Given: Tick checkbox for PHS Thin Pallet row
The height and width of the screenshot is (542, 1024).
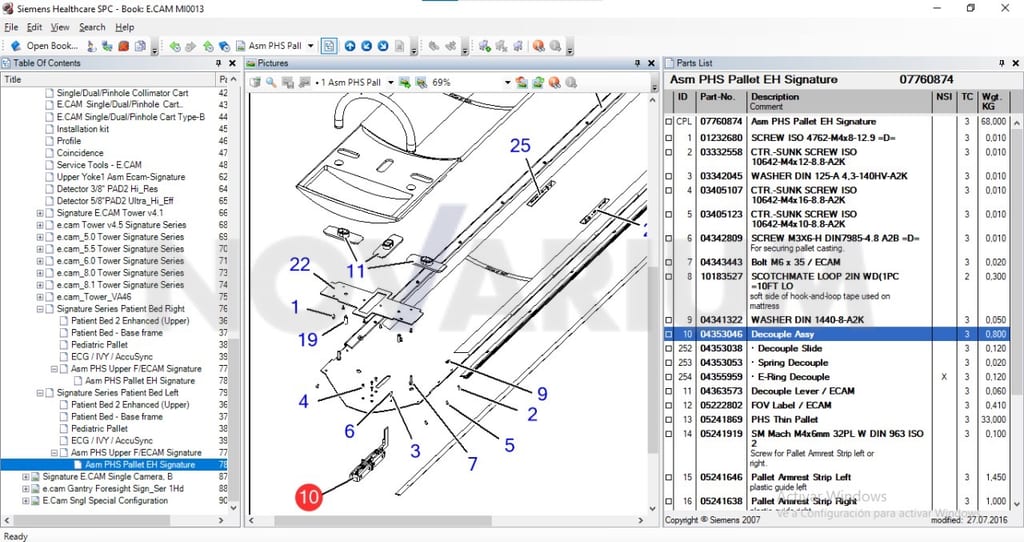Looking at the screenshot, I should [668, 419].
